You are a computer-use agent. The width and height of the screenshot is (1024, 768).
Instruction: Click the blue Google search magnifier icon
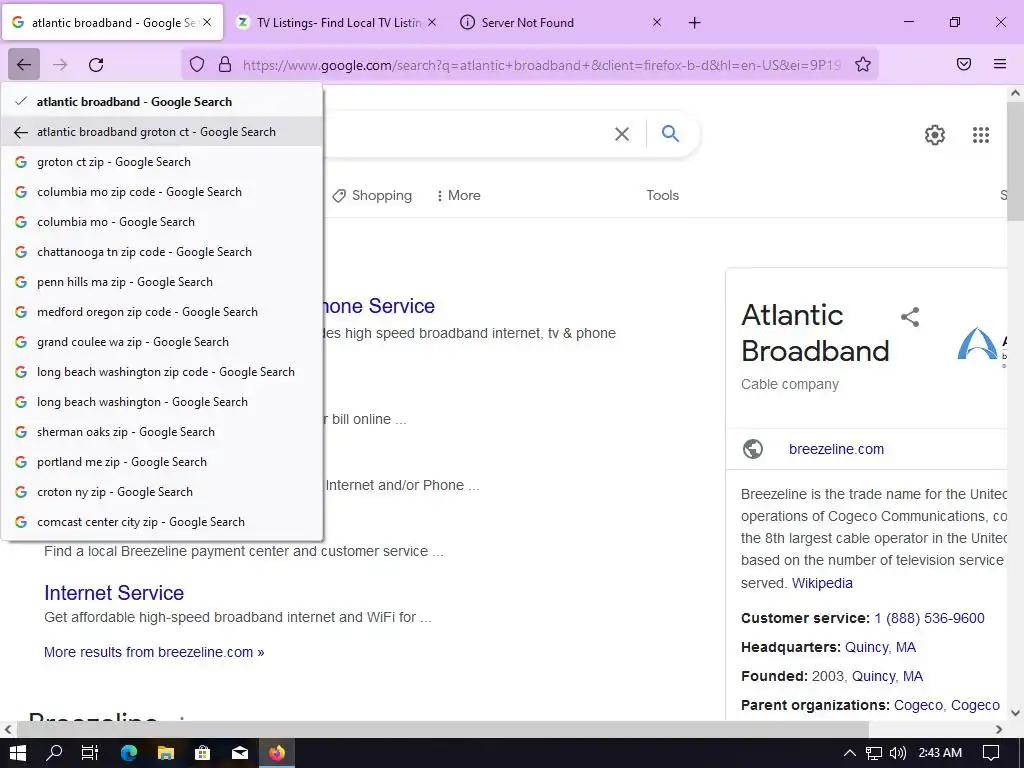(670, 134)
